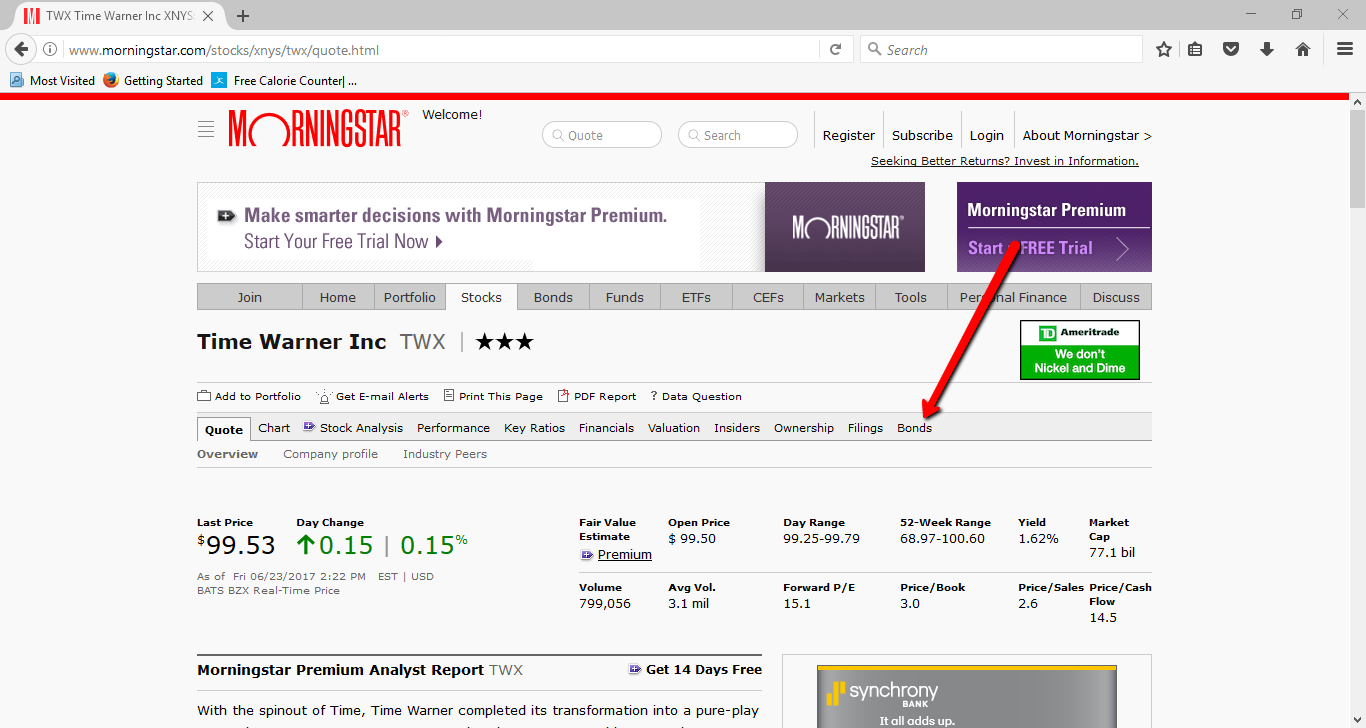Click the Market Cap value 77.1 bil
Image resolution: width=1366 pixels, height=728 pixels.
tap(1112, 552)
